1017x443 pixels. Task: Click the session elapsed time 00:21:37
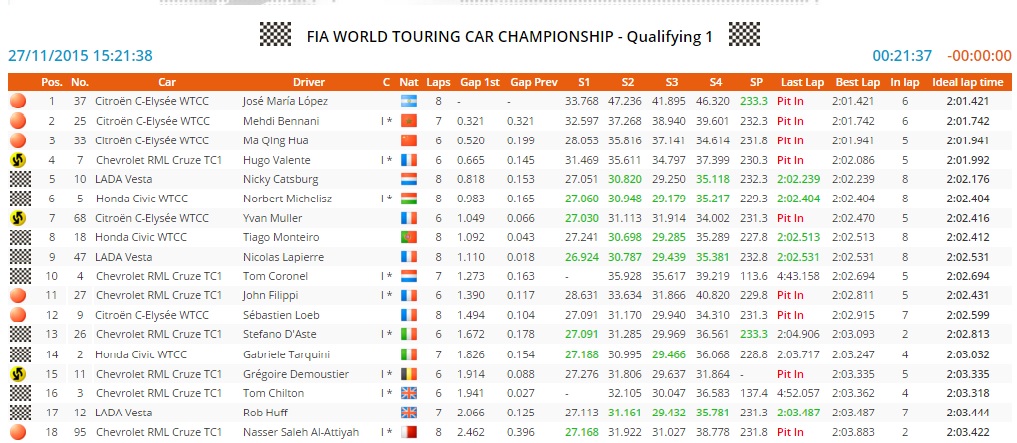(902, 56)
